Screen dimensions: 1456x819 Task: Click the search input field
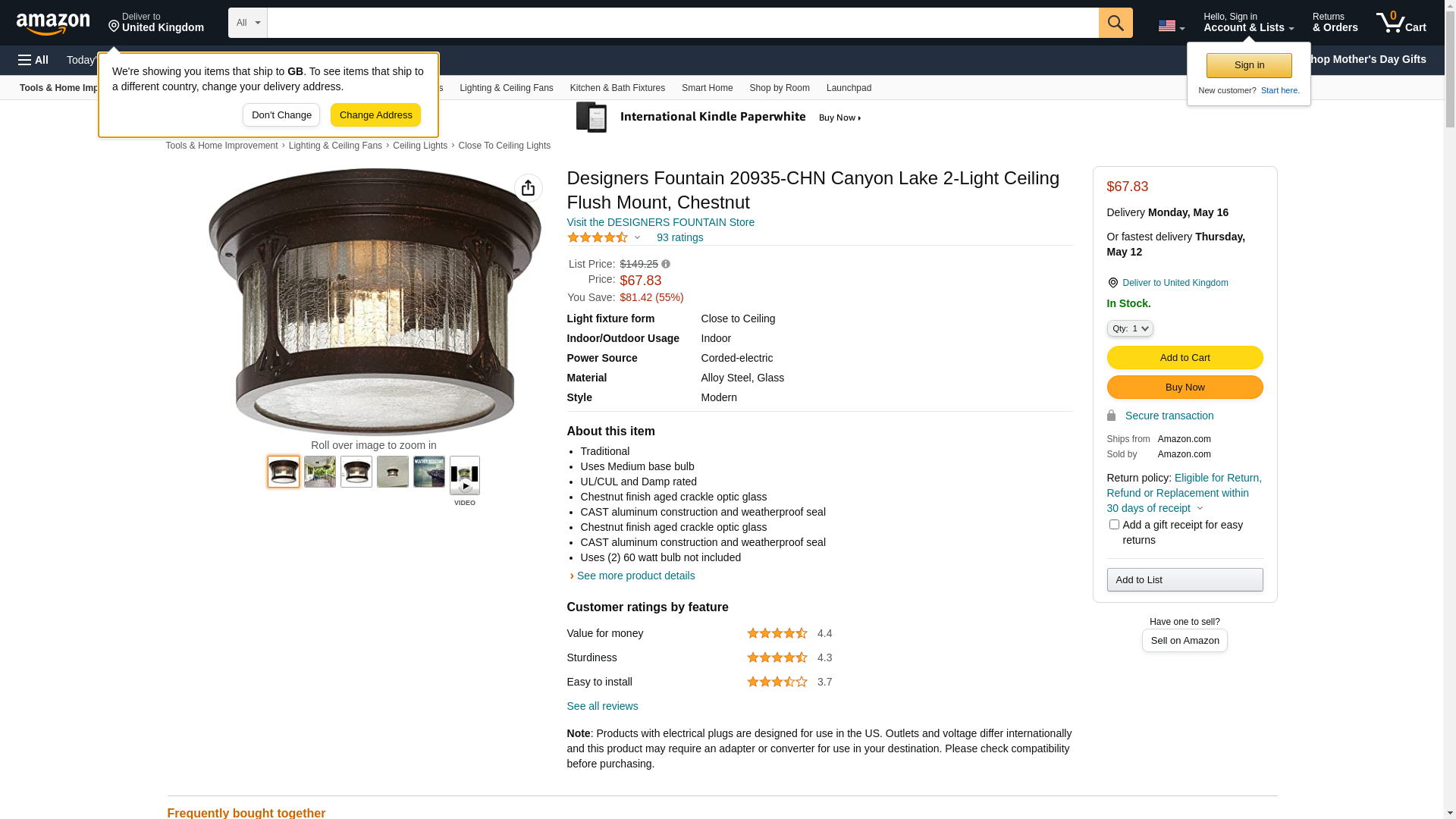[682, 23]
